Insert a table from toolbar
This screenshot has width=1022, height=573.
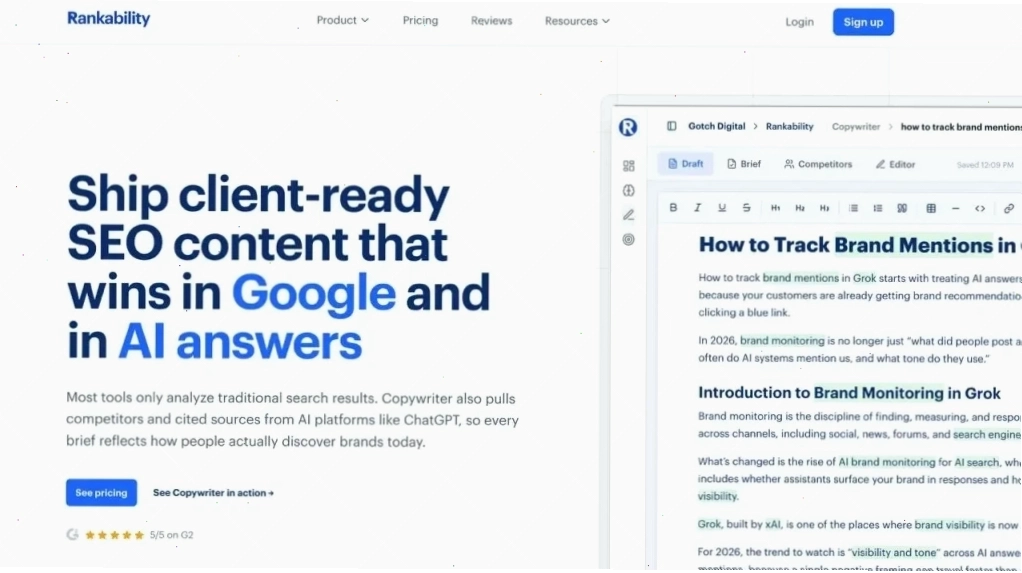(931, 208)
